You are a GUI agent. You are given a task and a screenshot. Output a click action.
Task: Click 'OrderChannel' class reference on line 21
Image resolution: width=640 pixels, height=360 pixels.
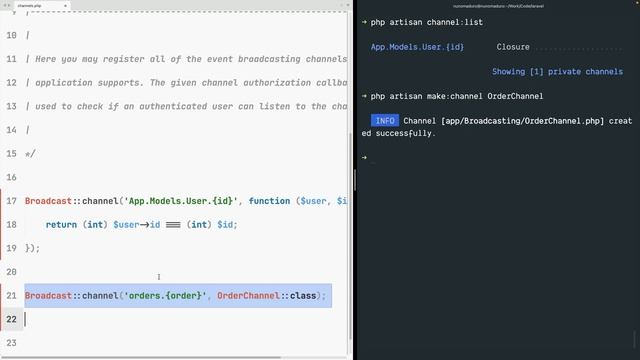(248, 296)
